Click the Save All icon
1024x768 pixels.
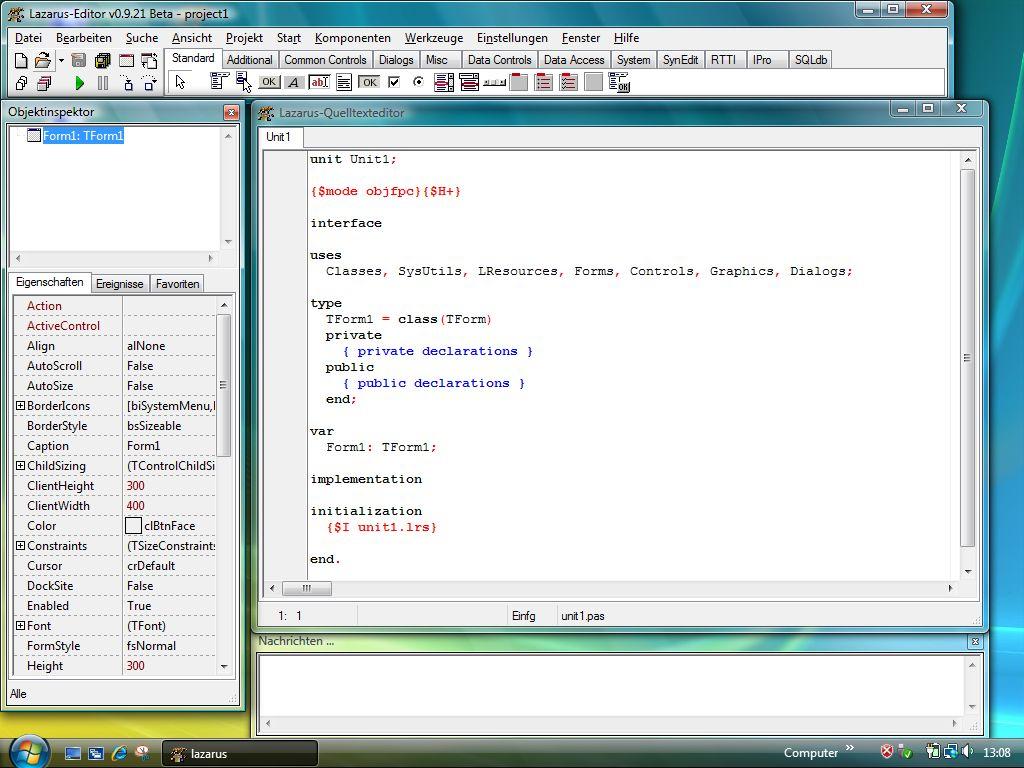pyautogui.click(x=103, y=61)
